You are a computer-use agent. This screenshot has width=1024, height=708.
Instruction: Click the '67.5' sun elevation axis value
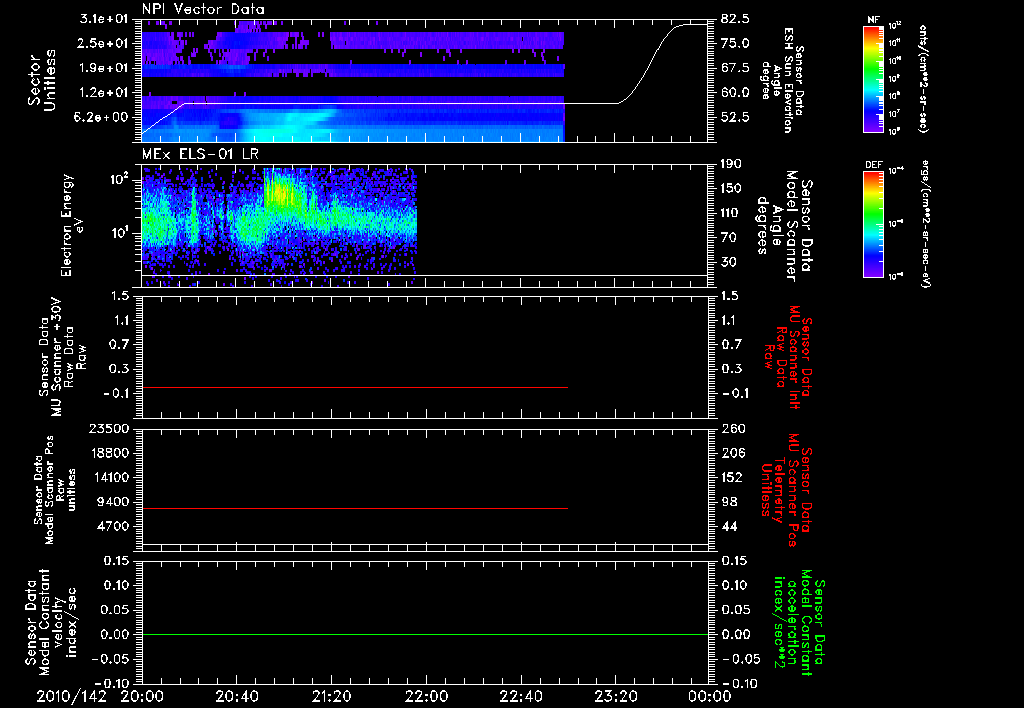(x=735, y=68)
